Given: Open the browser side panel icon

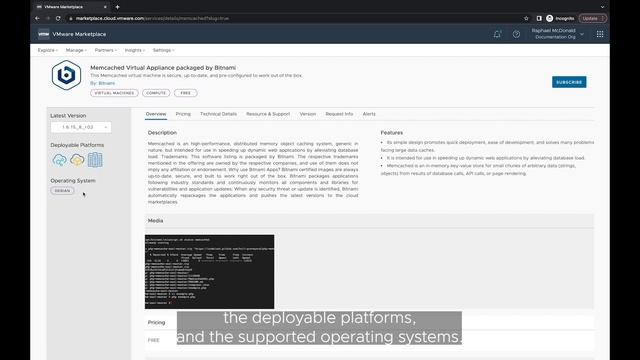Looking at the screenshot, I should pos(539,18).
